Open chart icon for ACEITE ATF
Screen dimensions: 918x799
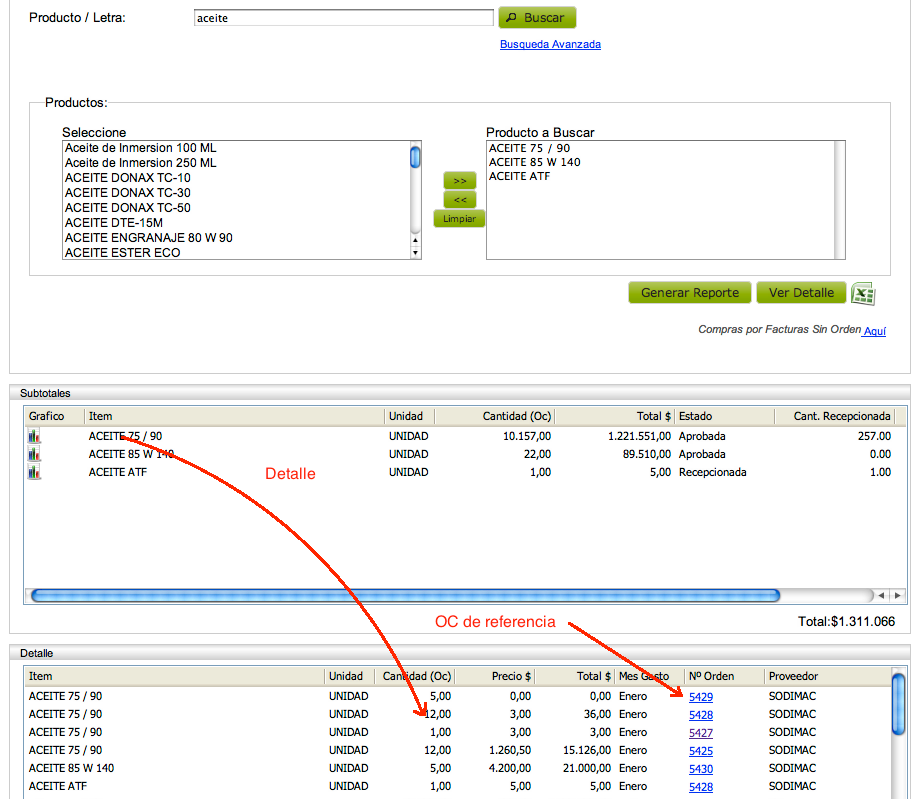tap(34, 472)
